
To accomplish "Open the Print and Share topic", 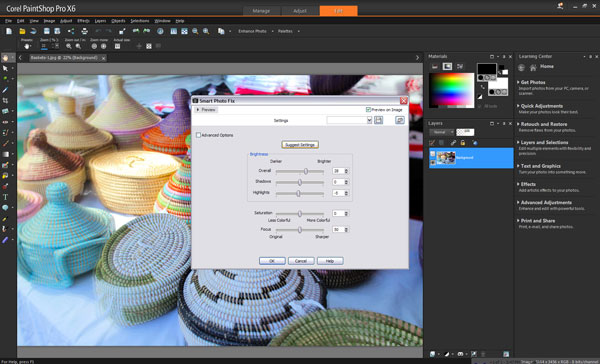I will point(538,221).
